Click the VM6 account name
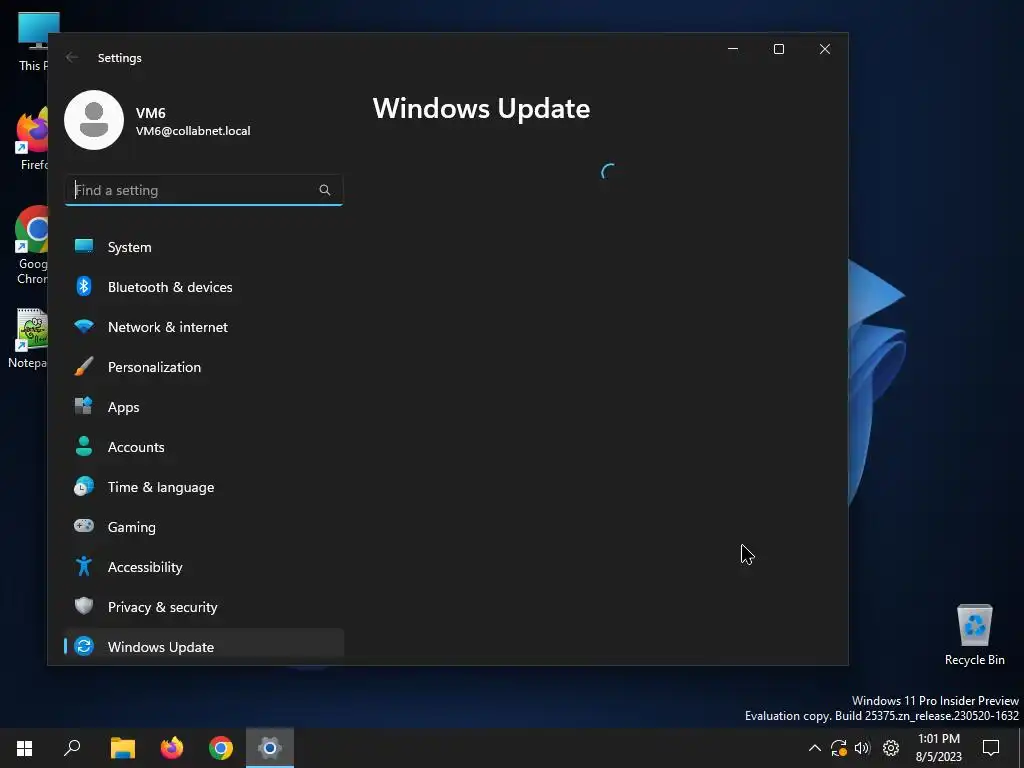The image size is (1024, 768). tap(150, 112)
